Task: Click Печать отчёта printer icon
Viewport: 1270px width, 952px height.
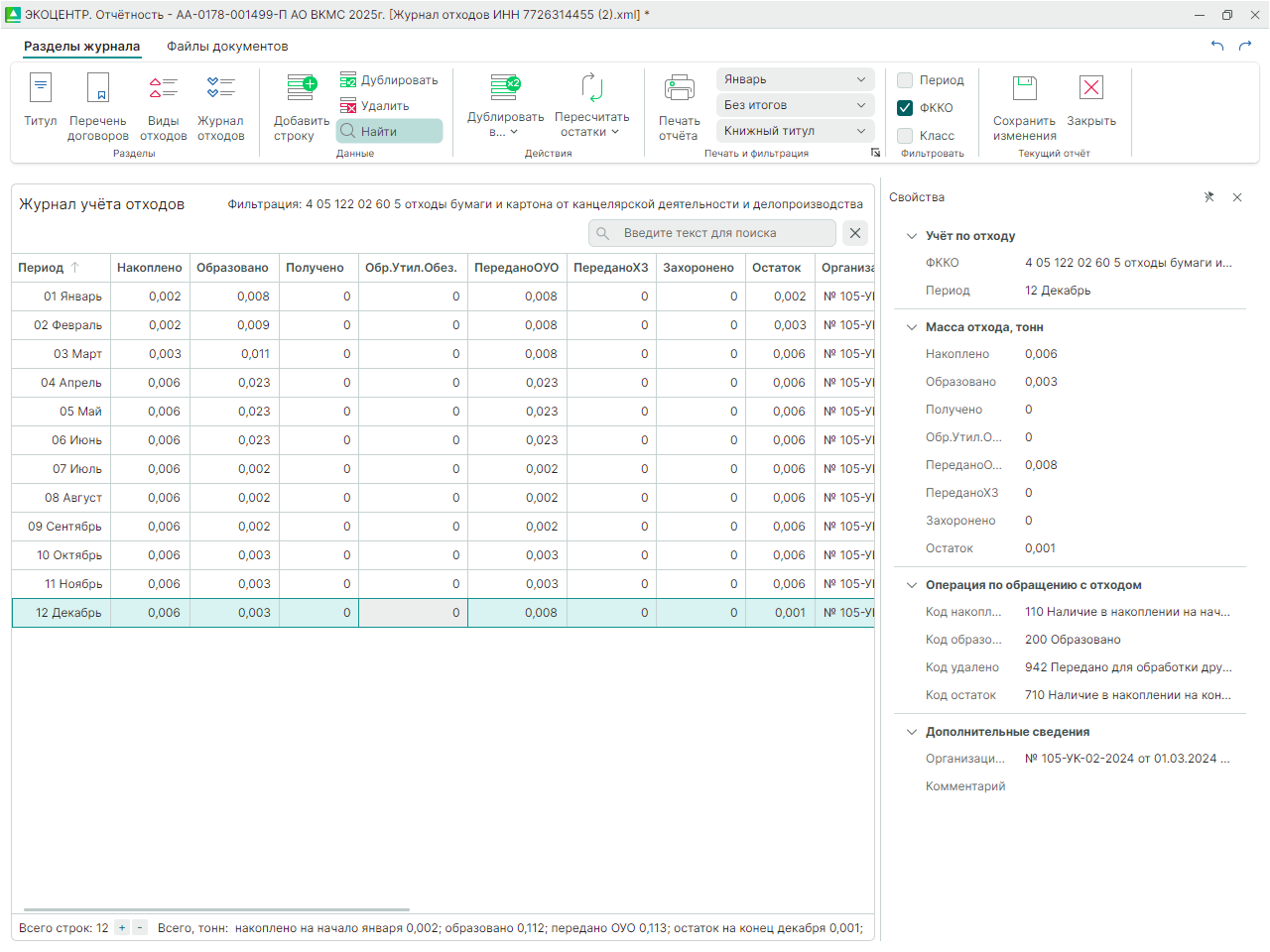Action: point(680,89)
